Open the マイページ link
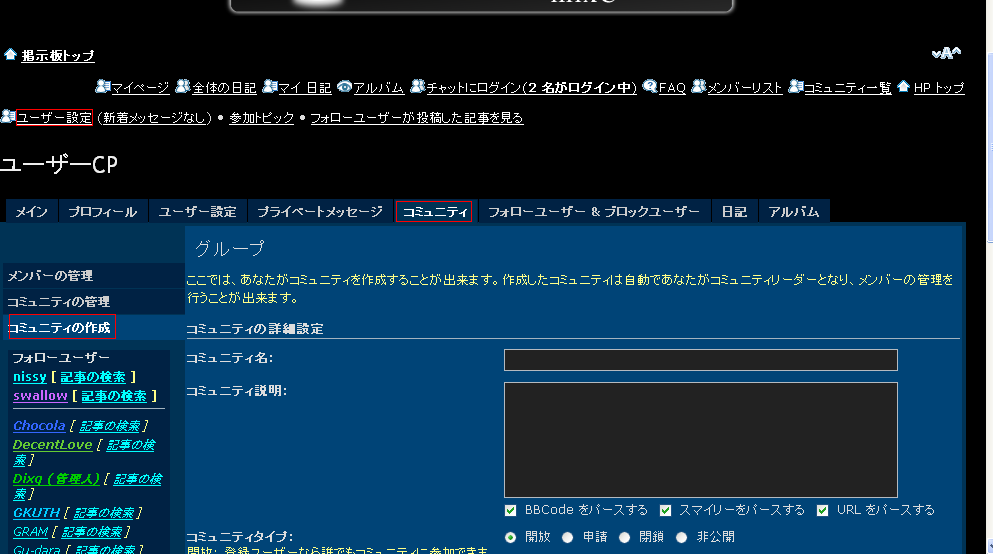993x554 pixels. (x=140, y=87)
